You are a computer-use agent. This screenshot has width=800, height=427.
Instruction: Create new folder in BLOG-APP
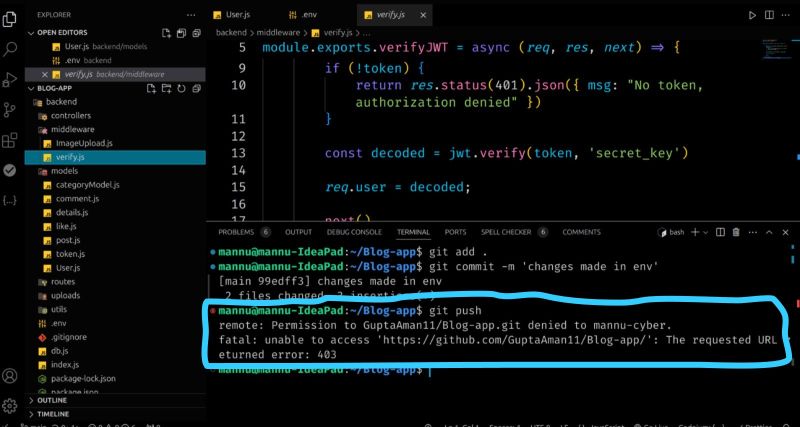pos(166,89)
